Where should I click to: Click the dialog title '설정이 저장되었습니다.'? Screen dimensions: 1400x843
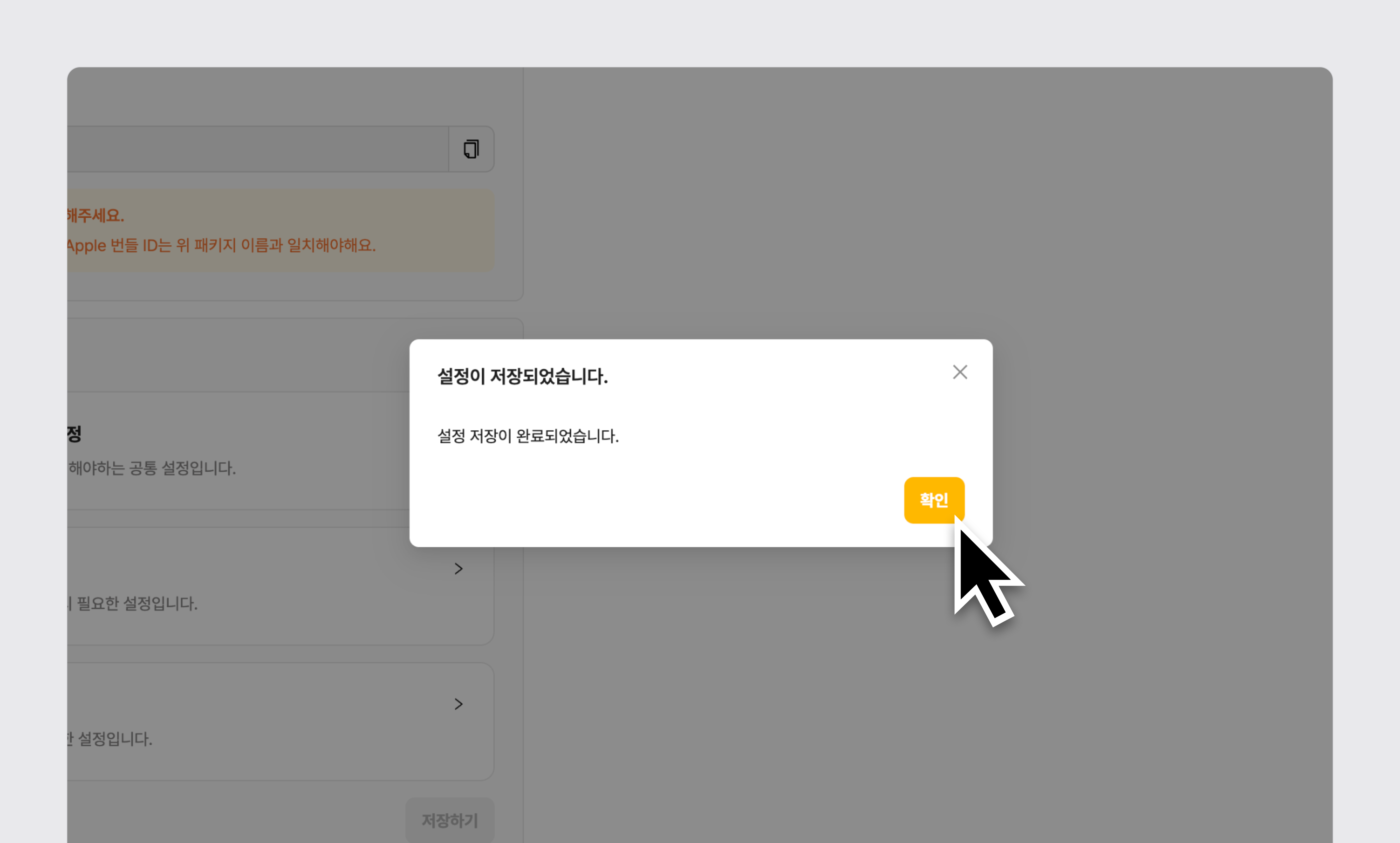(x=522, y=376)
